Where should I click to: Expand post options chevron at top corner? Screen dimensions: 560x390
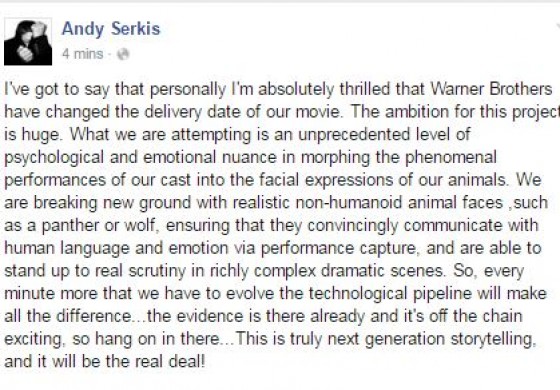558,25
